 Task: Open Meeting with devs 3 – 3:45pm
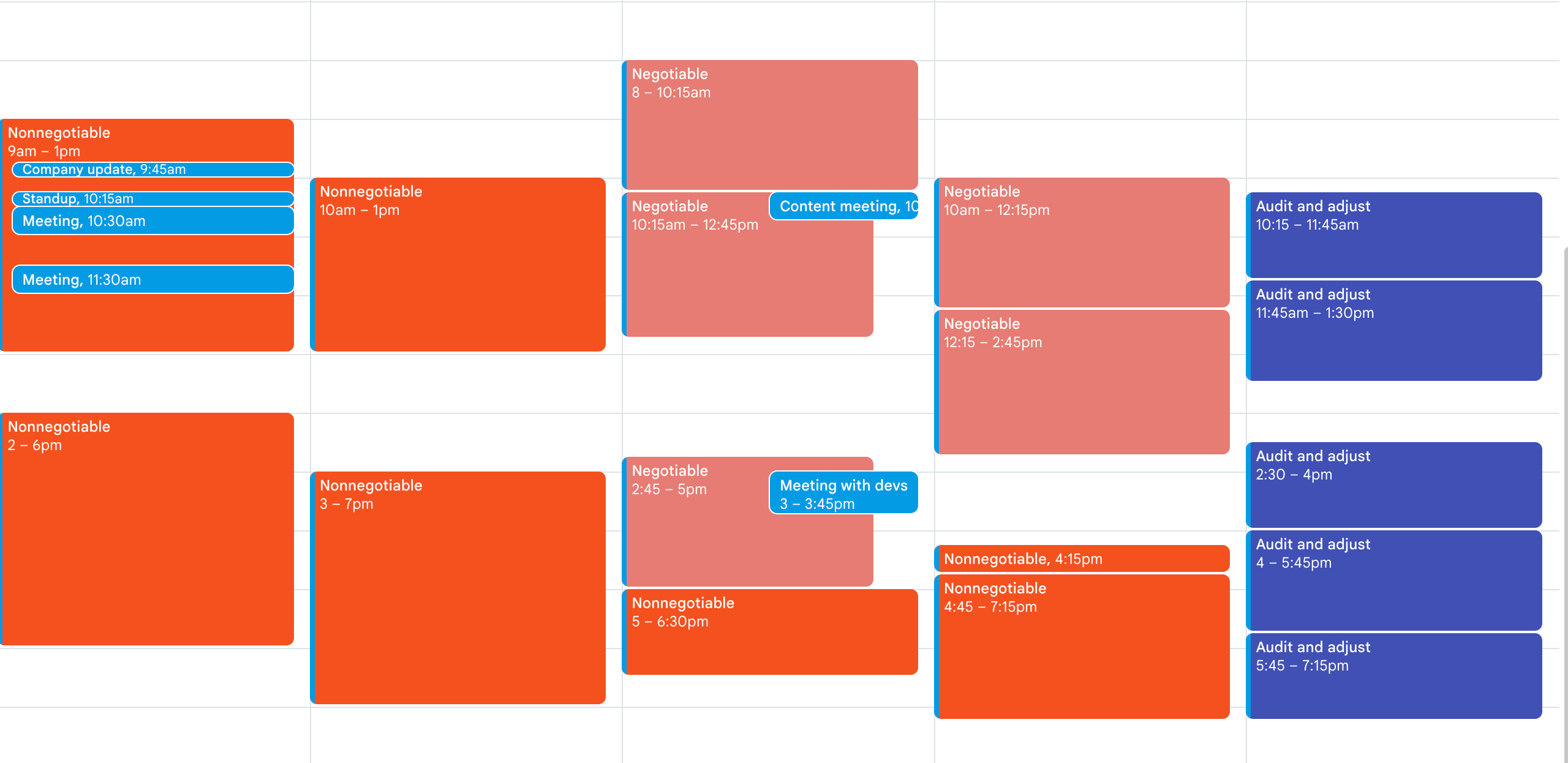point(844,493)
